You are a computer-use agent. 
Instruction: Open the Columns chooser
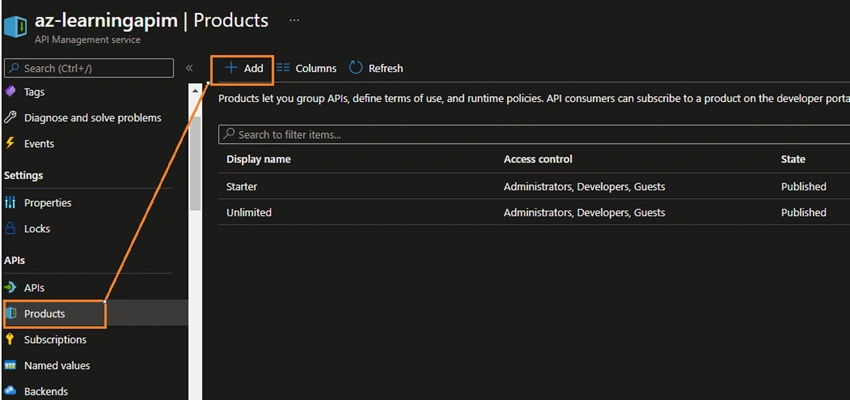pyautogui.click(x=307, y=68)
